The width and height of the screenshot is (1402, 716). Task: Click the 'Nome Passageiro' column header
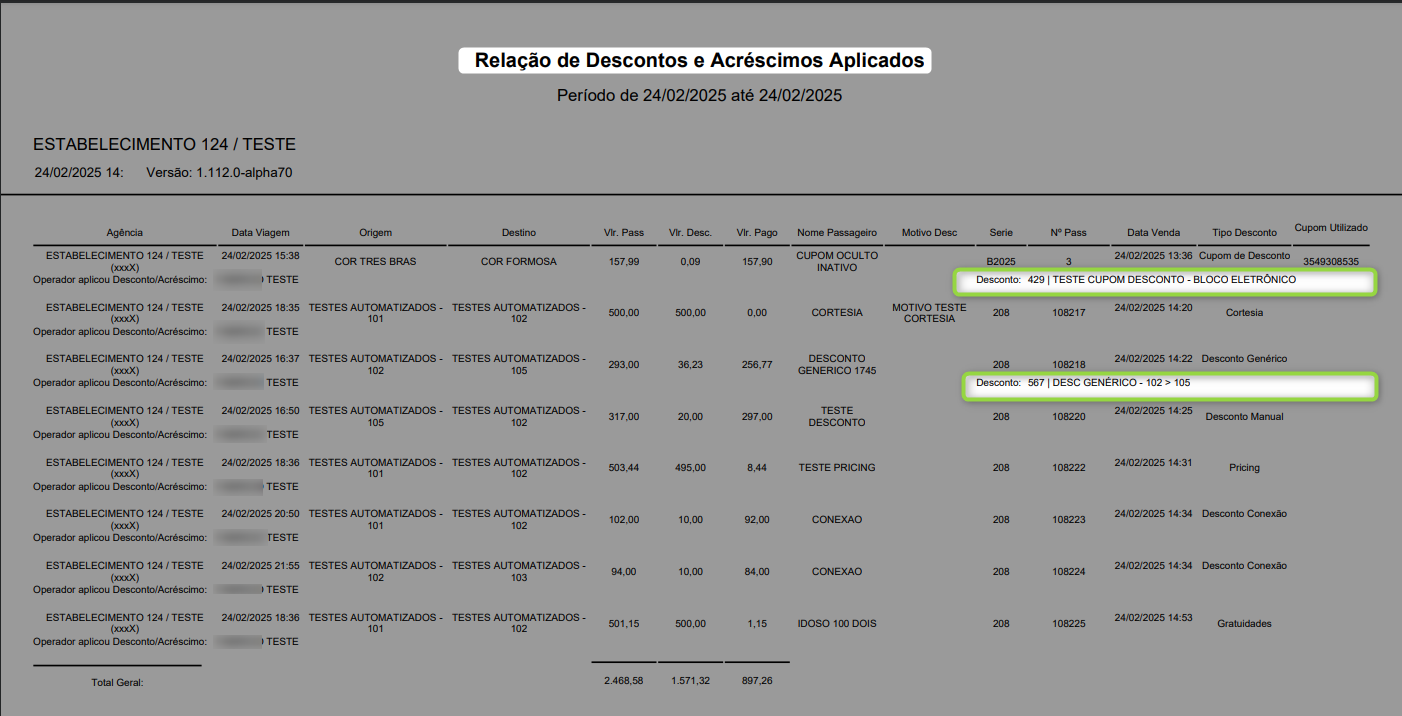click(x=837, y=233)
